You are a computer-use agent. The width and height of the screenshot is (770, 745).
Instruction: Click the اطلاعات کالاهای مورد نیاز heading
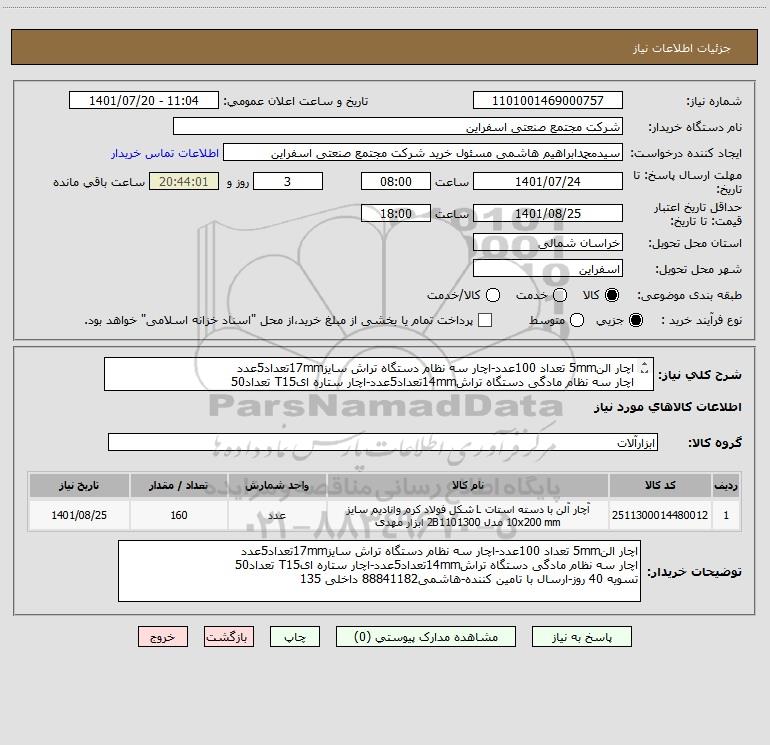coord(668,407)
